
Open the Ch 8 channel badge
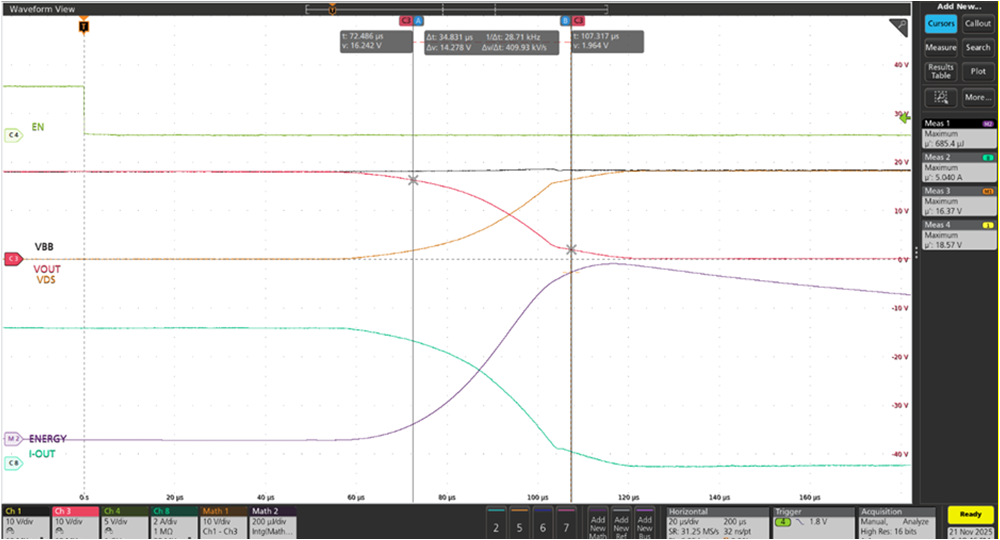click(x=173, y=522)
